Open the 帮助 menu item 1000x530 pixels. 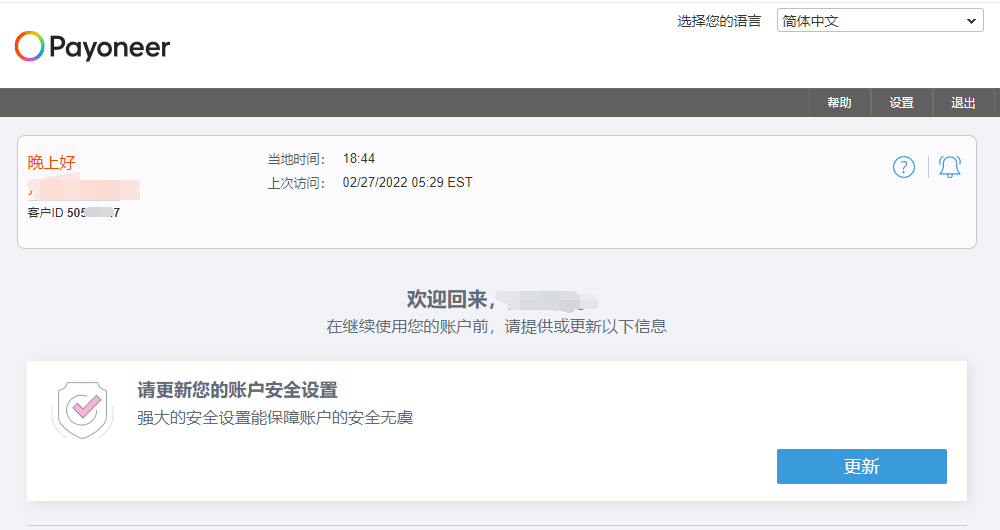(x=839, y=103)
